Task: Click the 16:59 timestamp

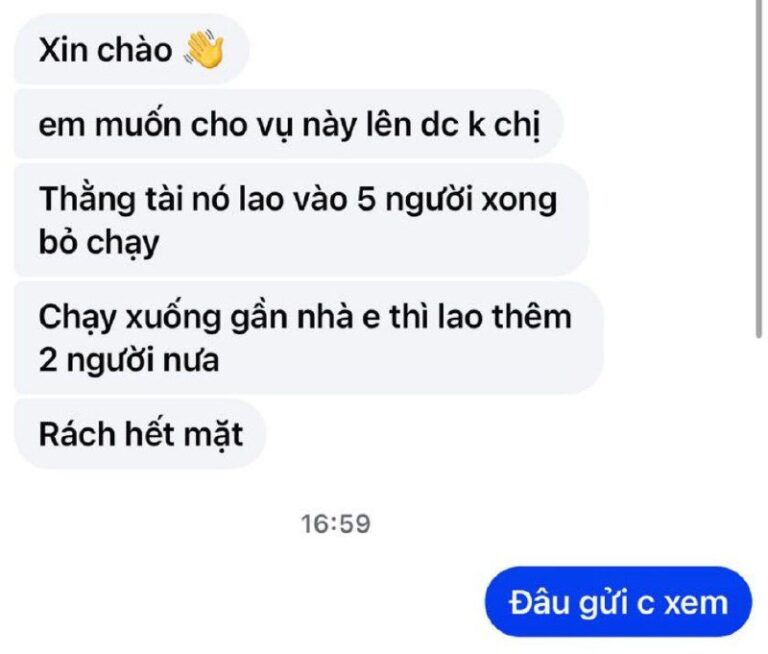Action: (336, 524)
